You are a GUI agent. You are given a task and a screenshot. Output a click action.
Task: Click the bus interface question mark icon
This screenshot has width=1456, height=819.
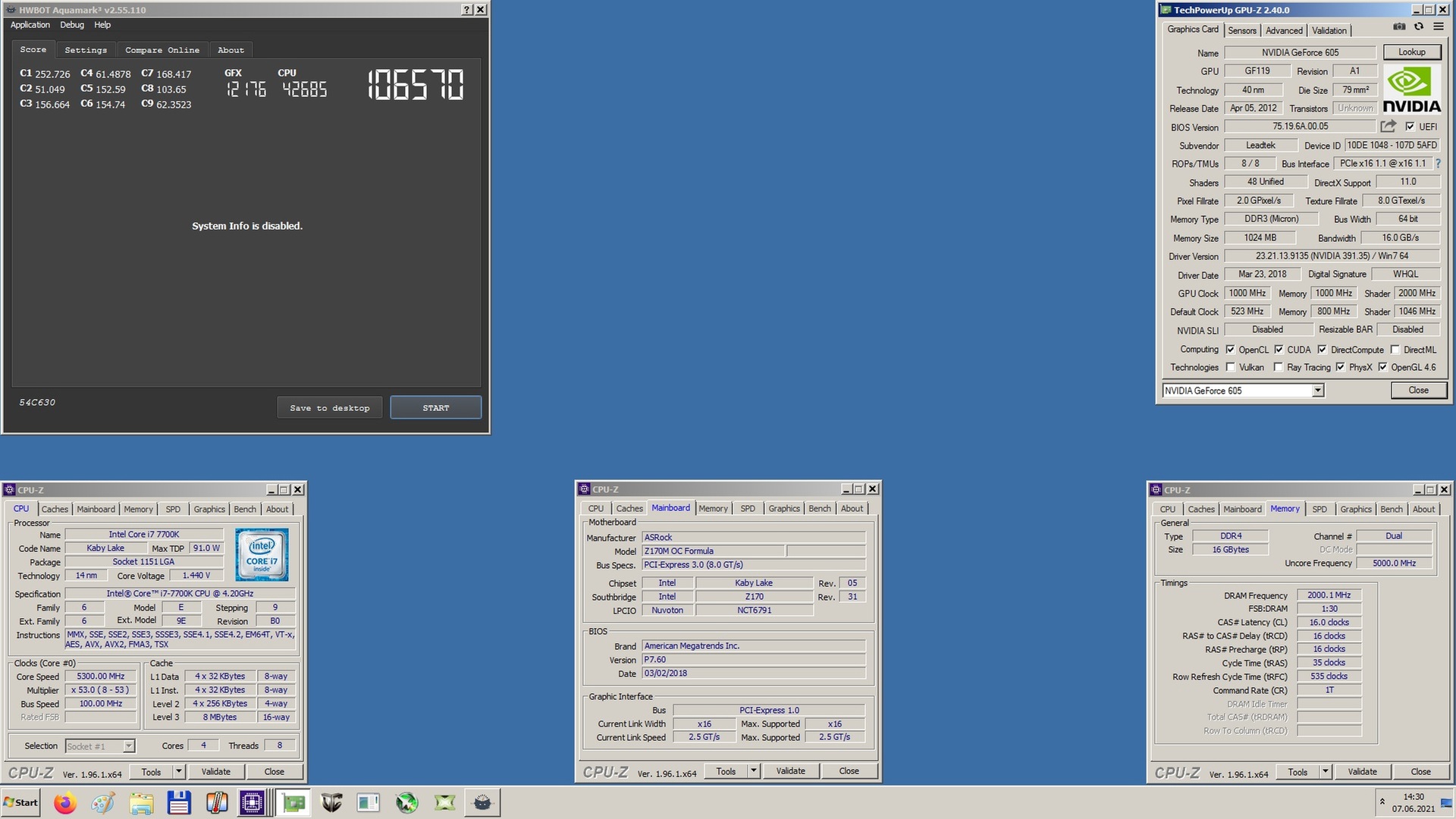click(x=1438, y=163)
